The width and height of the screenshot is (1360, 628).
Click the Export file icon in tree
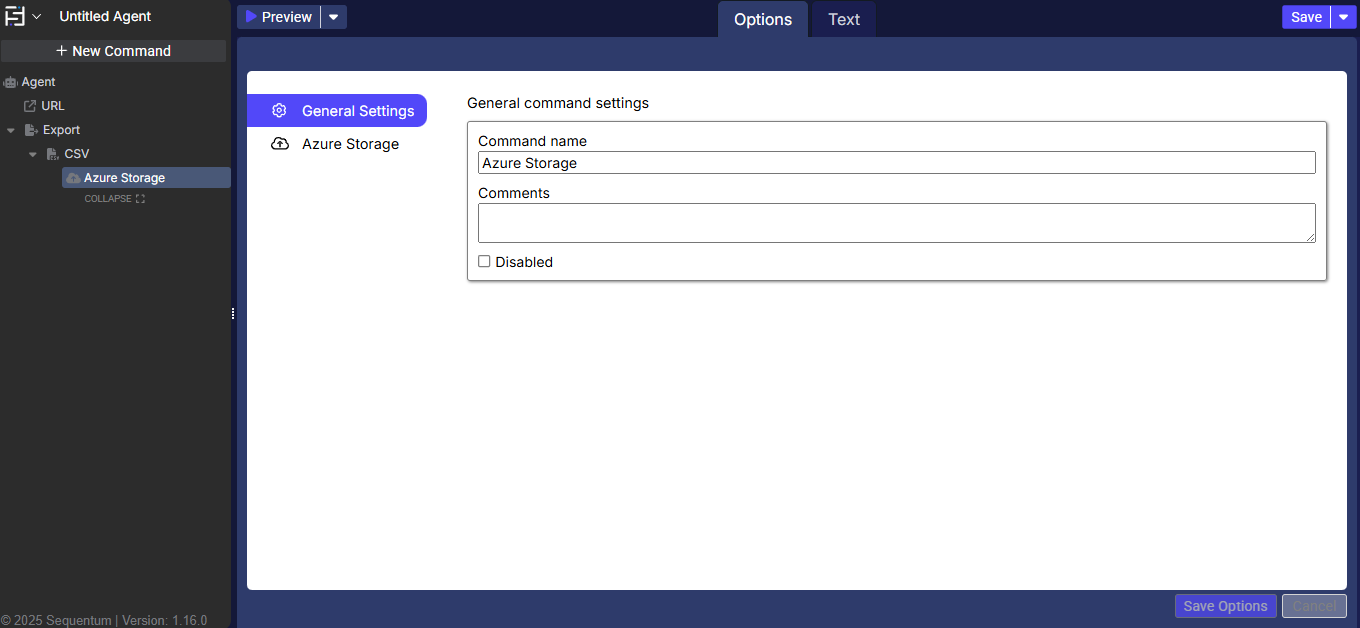pos(31,130)
